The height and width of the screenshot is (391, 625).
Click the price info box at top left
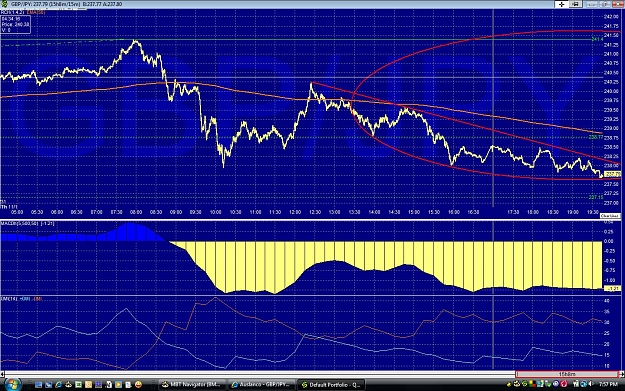pos(15,24)
